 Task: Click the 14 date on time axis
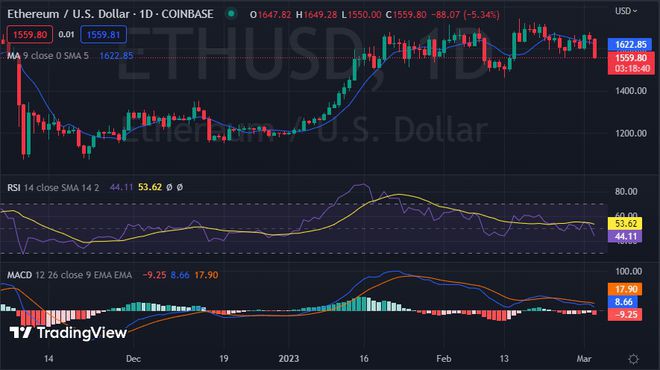pos(48,359)
